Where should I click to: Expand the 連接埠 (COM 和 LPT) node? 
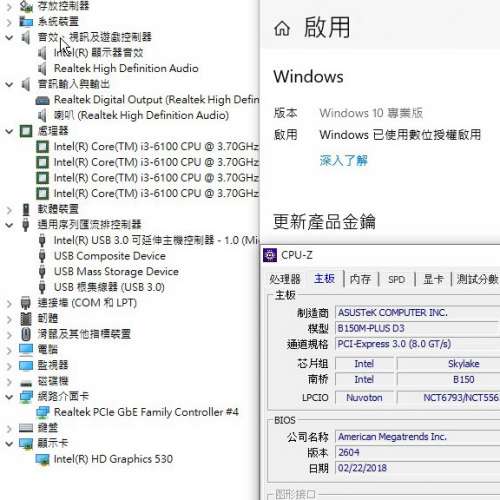click(9, 303)
